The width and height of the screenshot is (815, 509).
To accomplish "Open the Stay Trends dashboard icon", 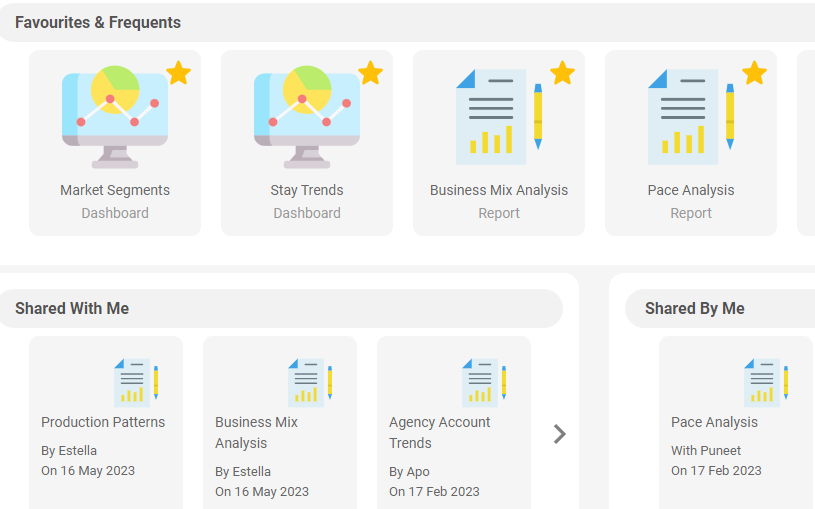I will click(306, 115).
